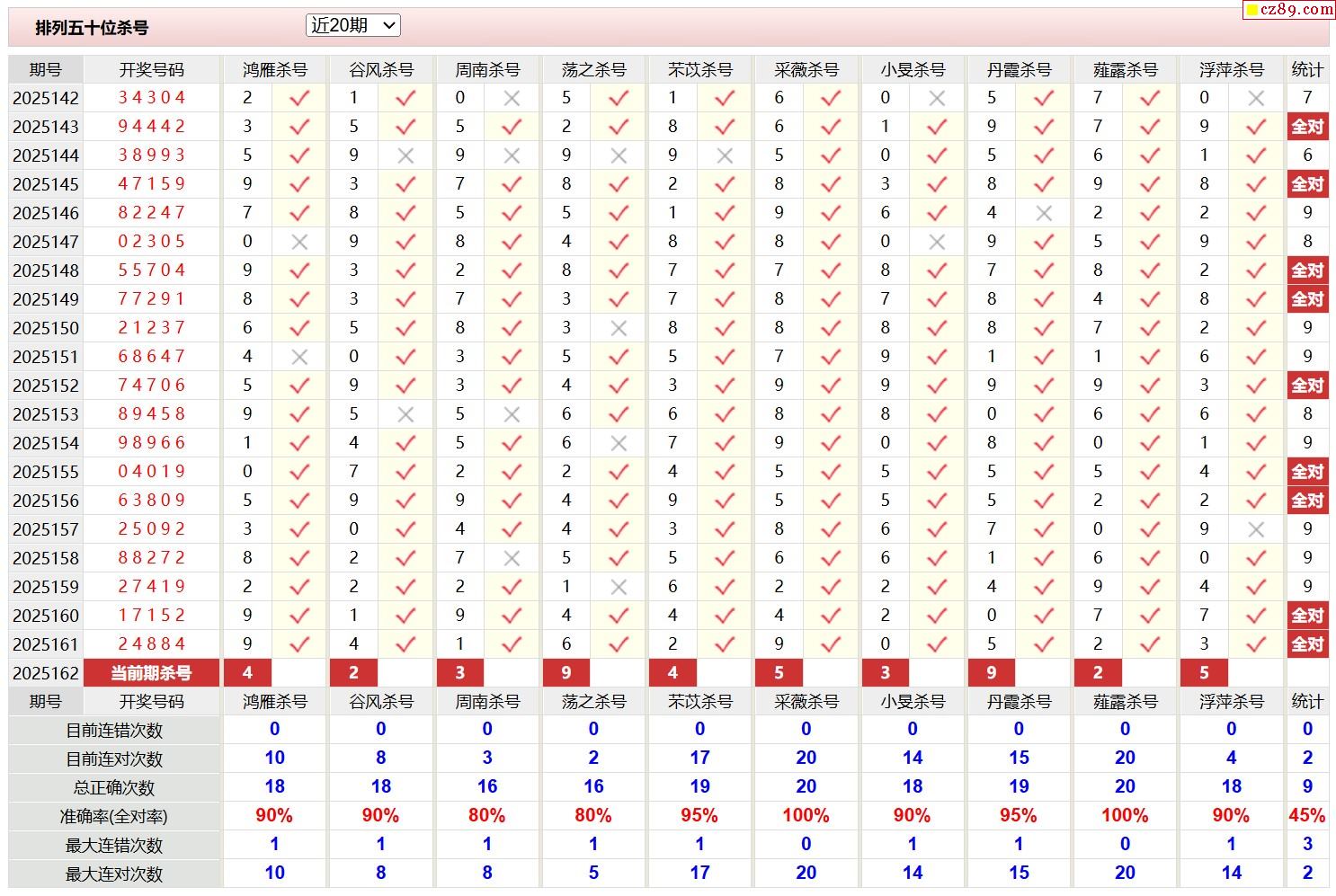Click the 准确率(全对率) row label

pos(114,817)
